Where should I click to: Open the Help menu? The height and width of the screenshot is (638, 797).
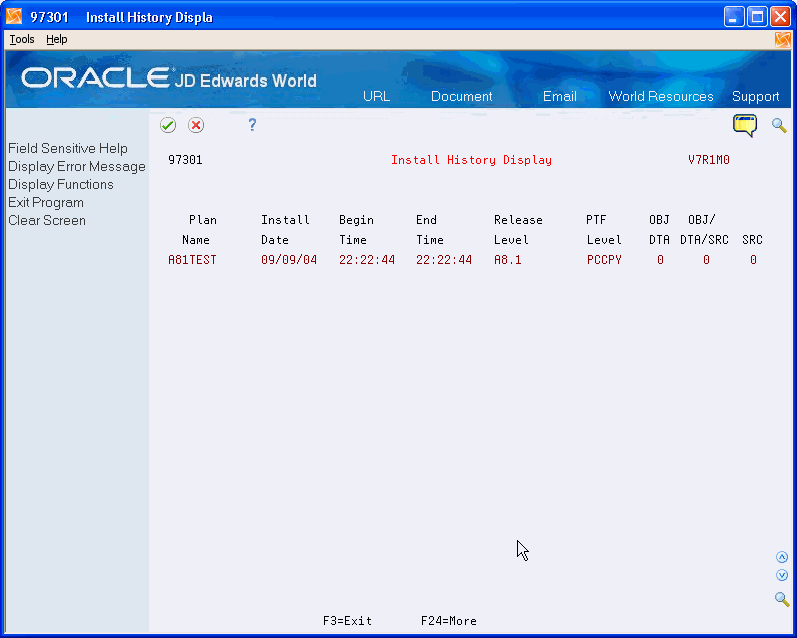click(56, 39)
